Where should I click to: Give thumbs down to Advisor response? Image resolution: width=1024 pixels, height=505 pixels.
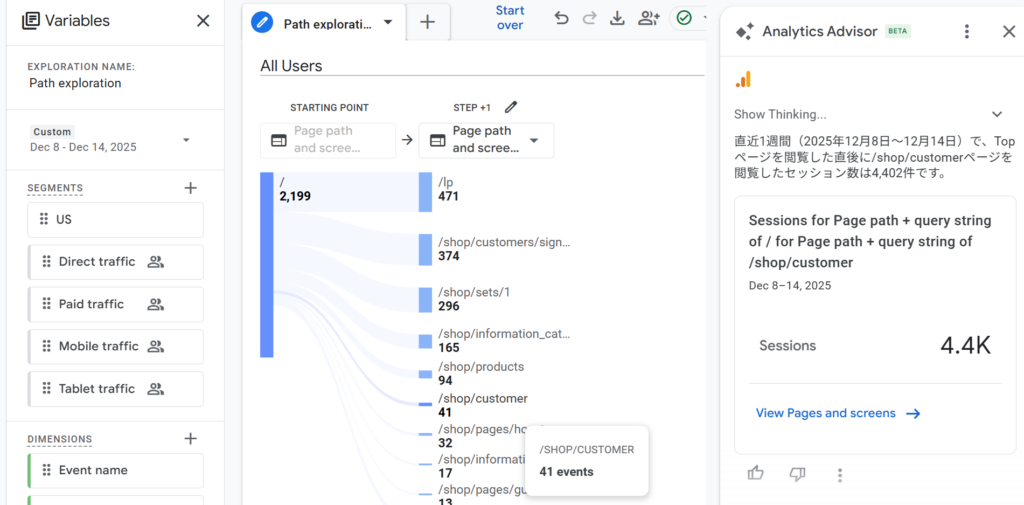pyautogui.click(x=797, y=474)
